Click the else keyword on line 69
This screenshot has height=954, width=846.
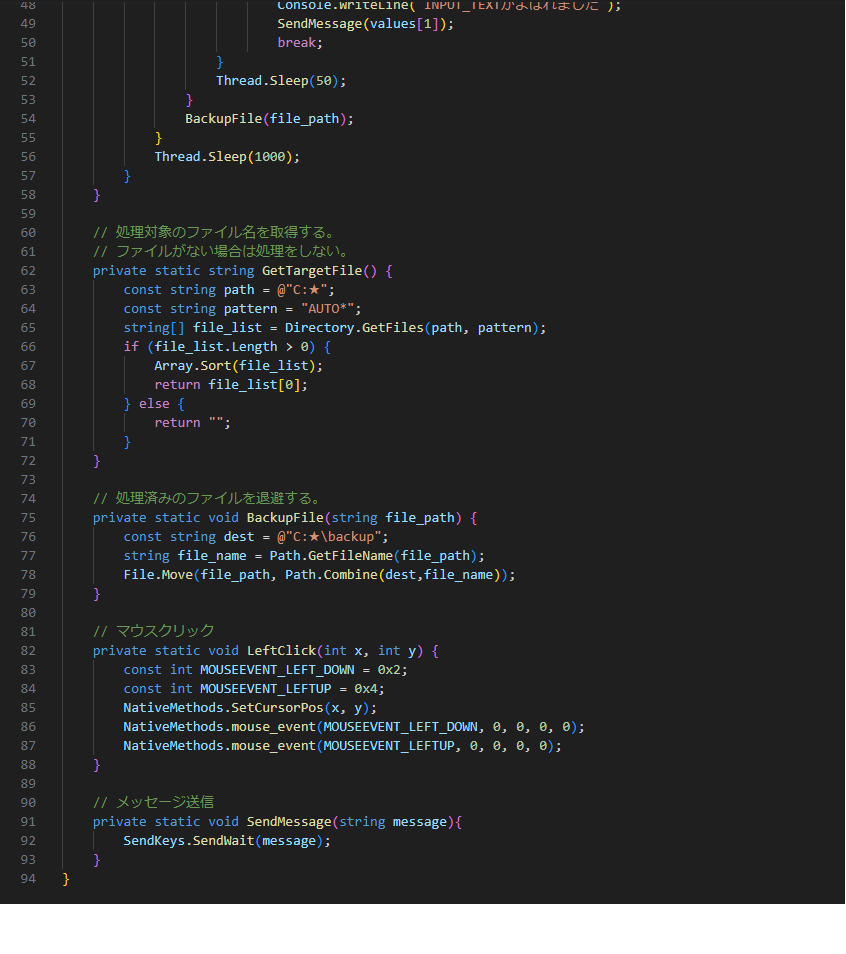coord(154,404)
